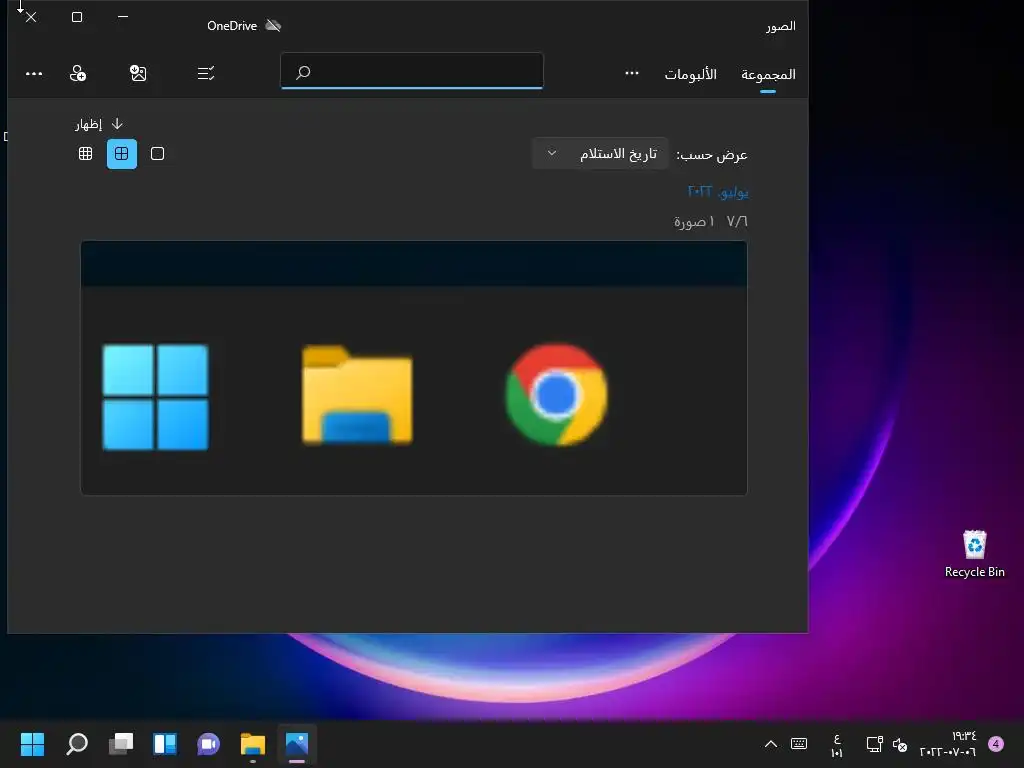The width and height of the screenshot is (1024, 768).
Task: Click the OneDrive cloud status icon
Action: coord(274,25)
